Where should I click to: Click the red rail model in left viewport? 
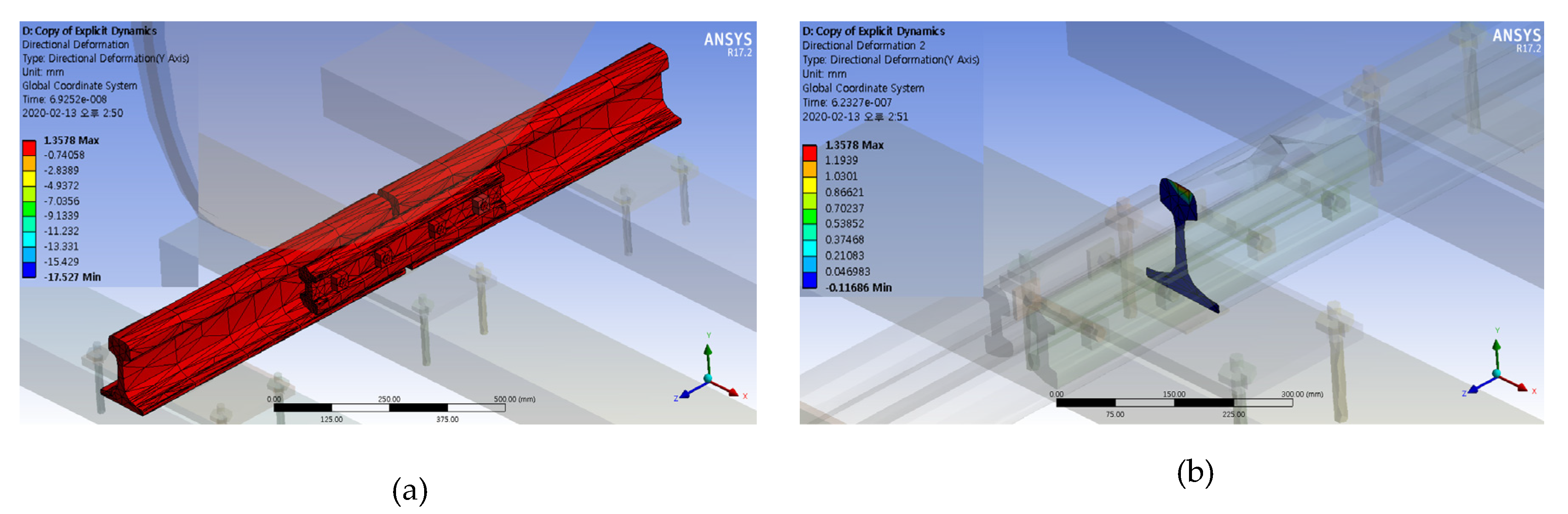point(390,231)
